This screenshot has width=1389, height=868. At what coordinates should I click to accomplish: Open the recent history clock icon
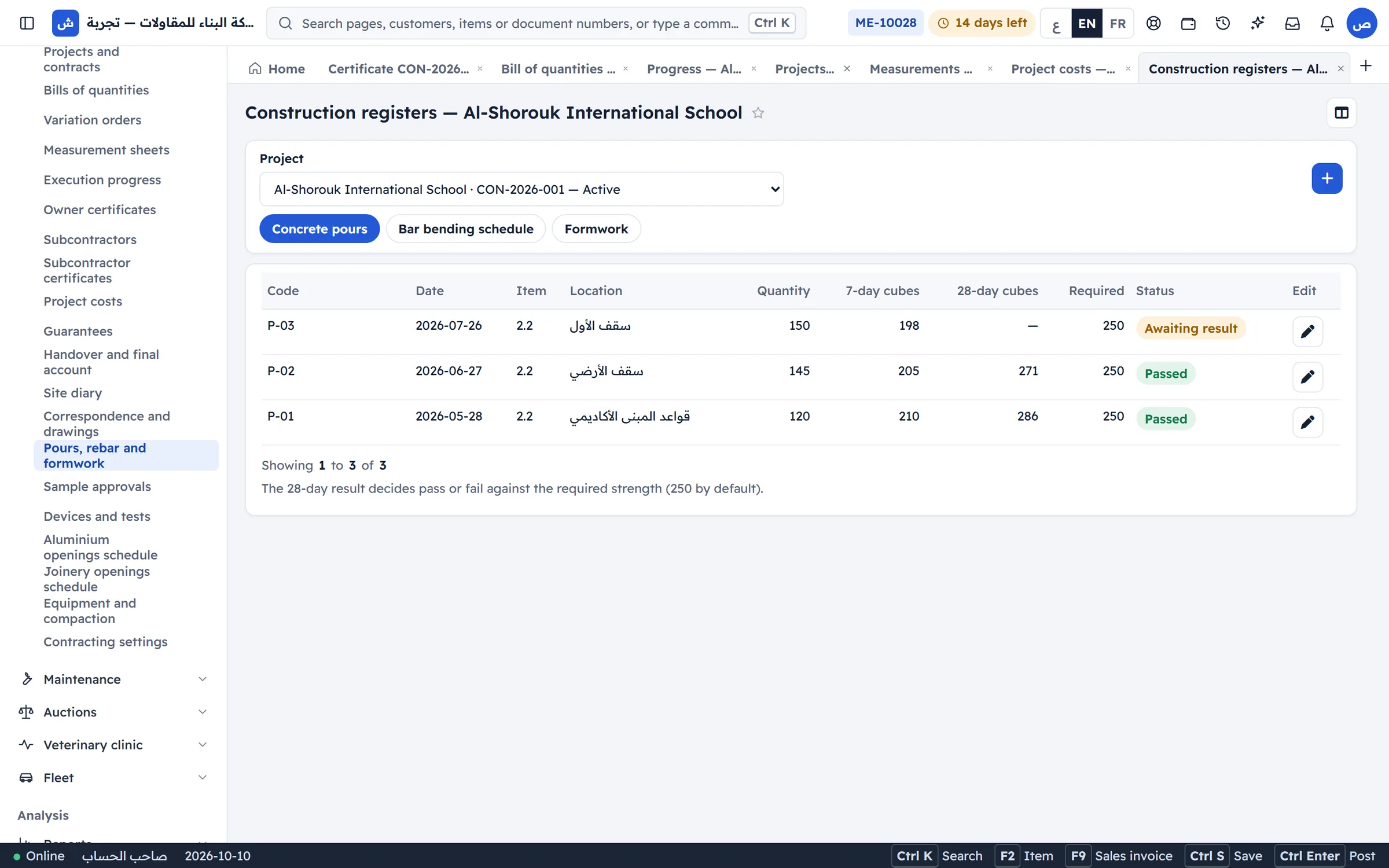tap(1223, 23)
